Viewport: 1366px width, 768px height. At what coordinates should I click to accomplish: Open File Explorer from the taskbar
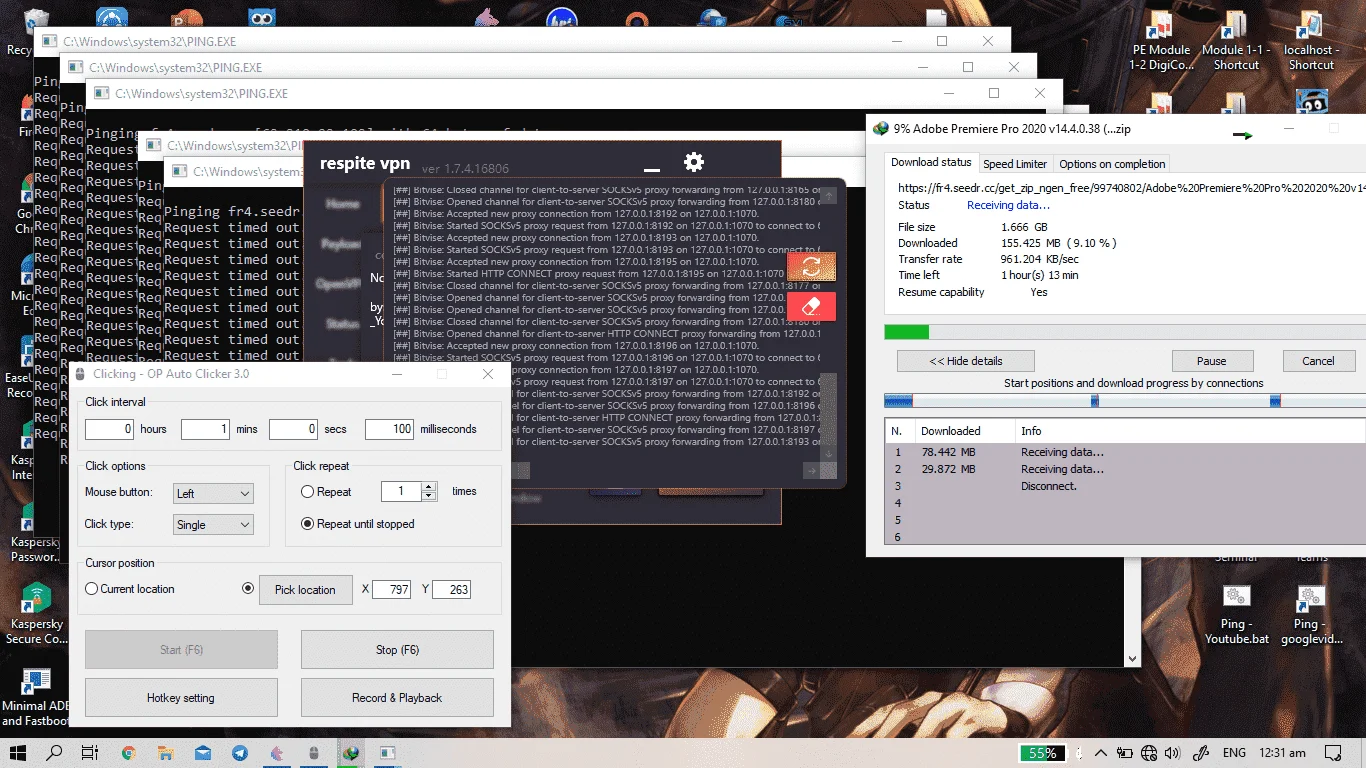point(166,752)
